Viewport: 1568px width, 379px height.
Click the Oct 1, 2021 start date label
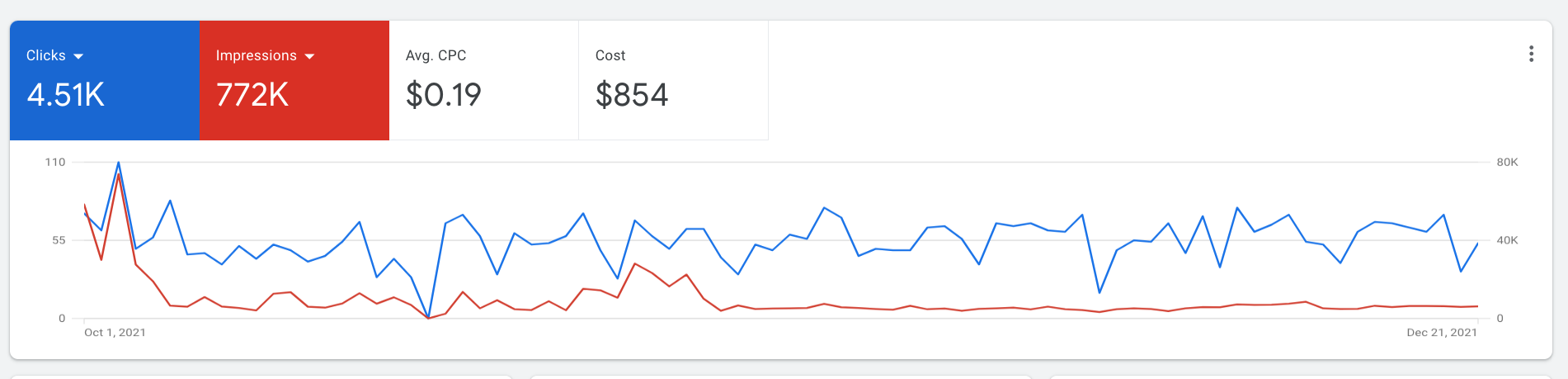(x=115, y=332)
